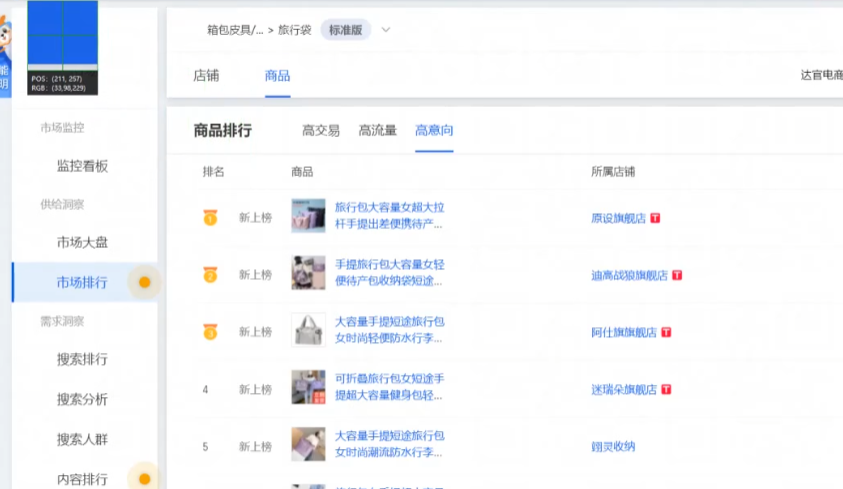
Task: Click the product thumbnail for rank 3 gray bag
Action: (x=308, y=330)
